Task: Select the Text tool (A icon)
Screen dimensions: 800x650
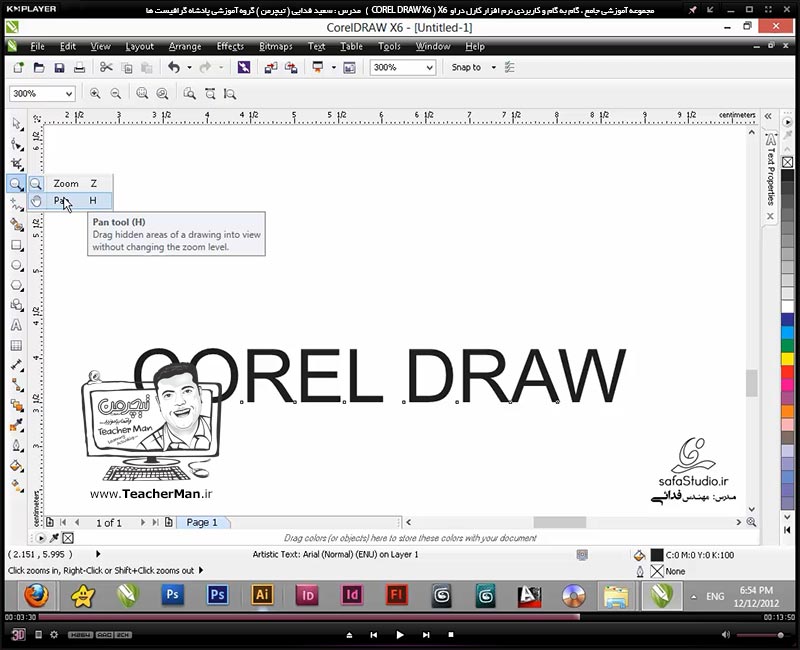Action: click(x=17, y=325)
